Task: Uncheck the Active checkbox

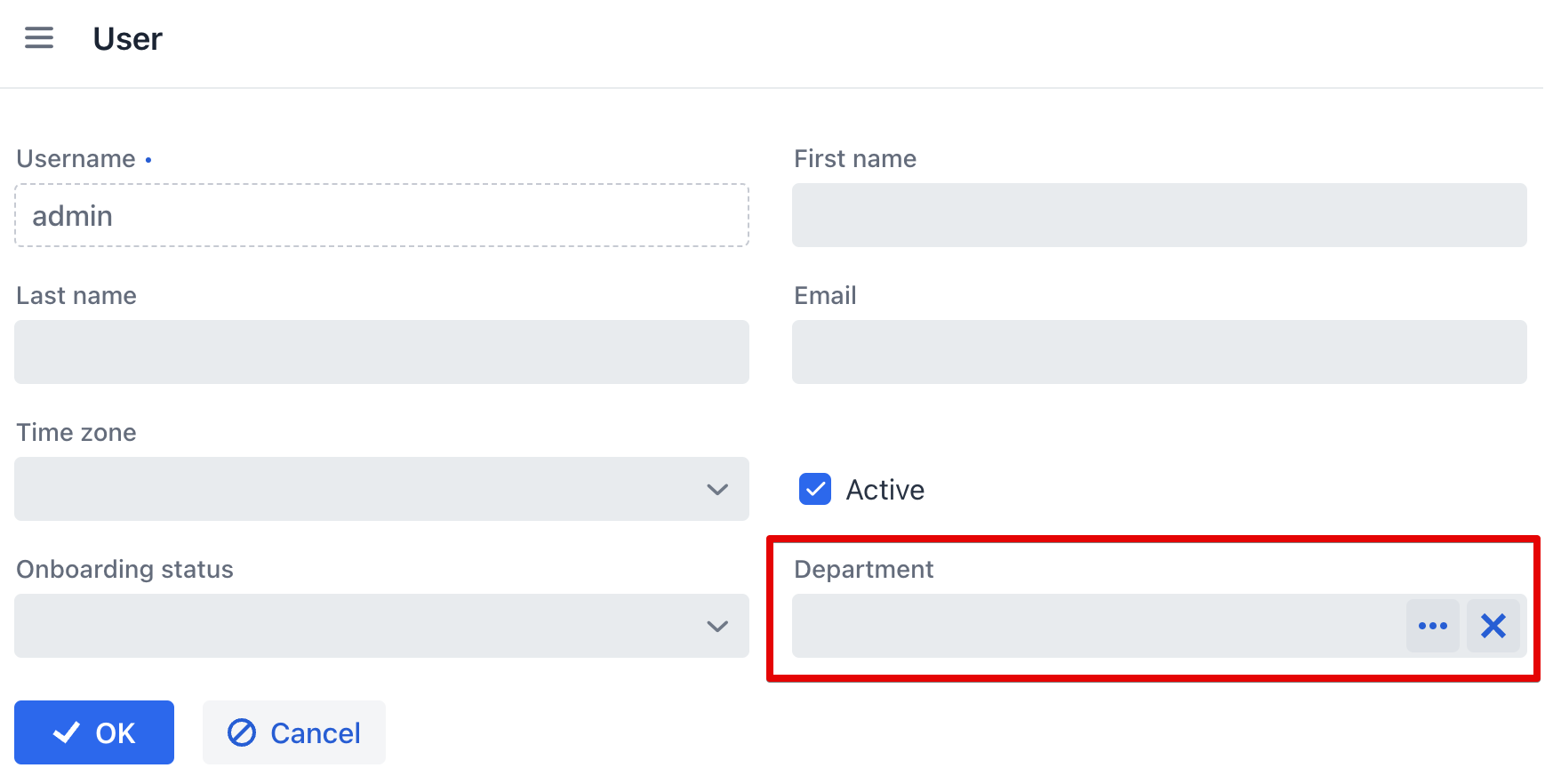Action: [x=814, y=489]
